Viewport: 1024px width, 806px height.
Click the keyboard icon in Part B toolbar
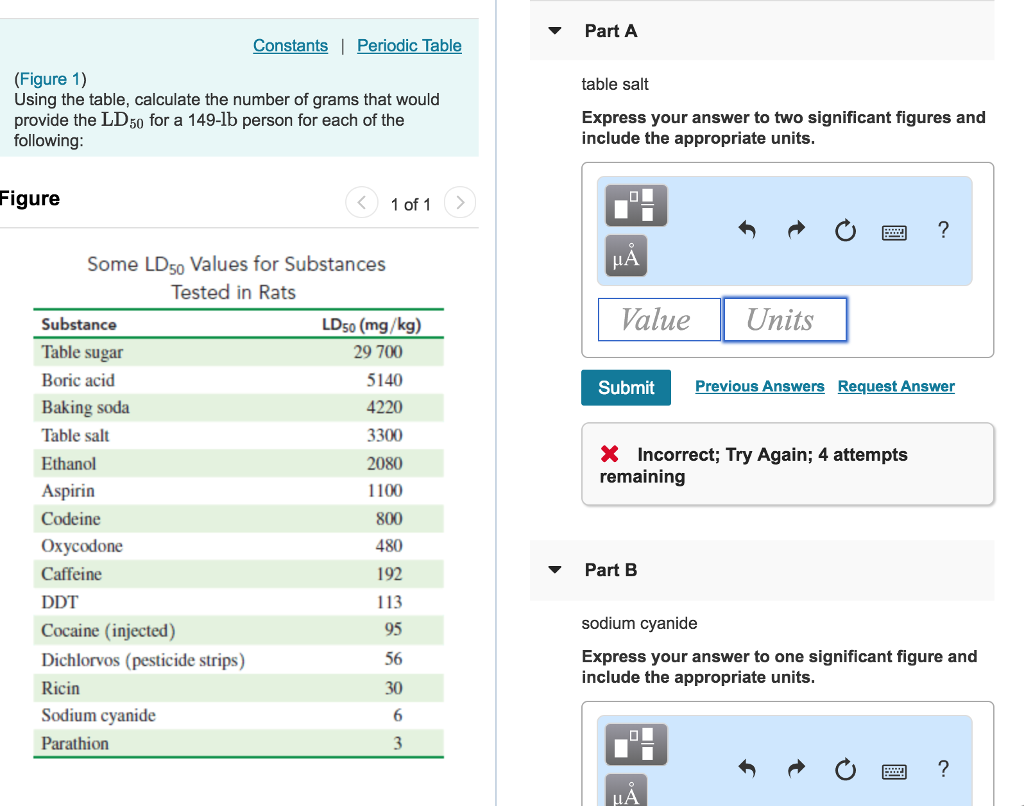click(893, 770)
